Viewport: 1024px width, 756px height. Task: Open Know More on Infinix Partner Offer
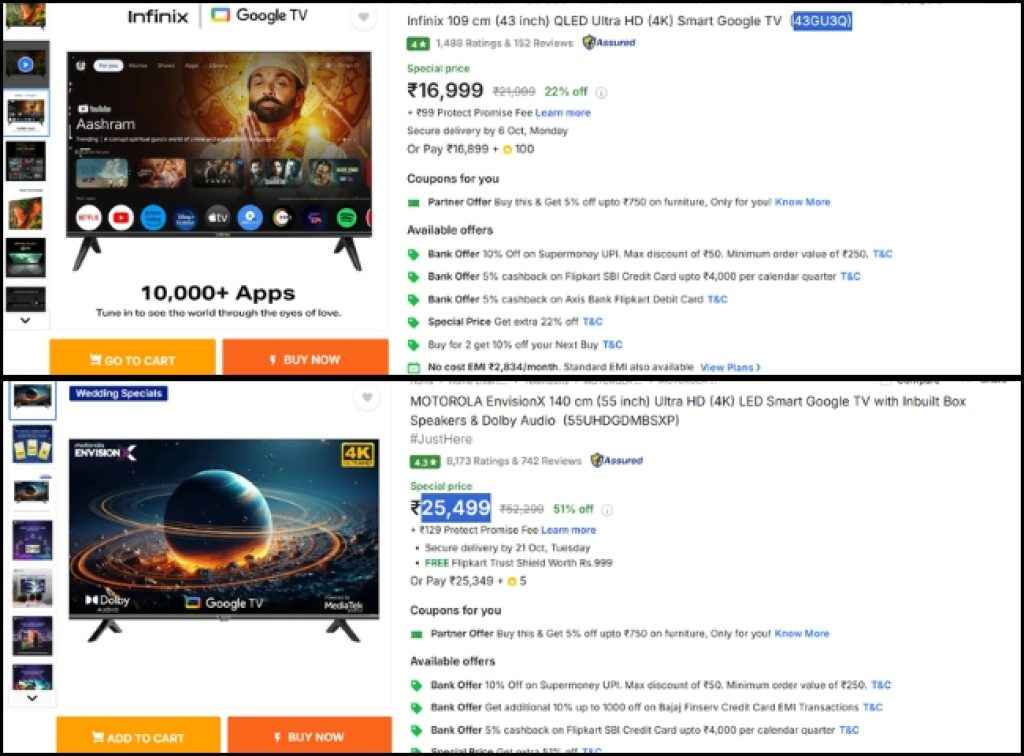tap(803, 202)
